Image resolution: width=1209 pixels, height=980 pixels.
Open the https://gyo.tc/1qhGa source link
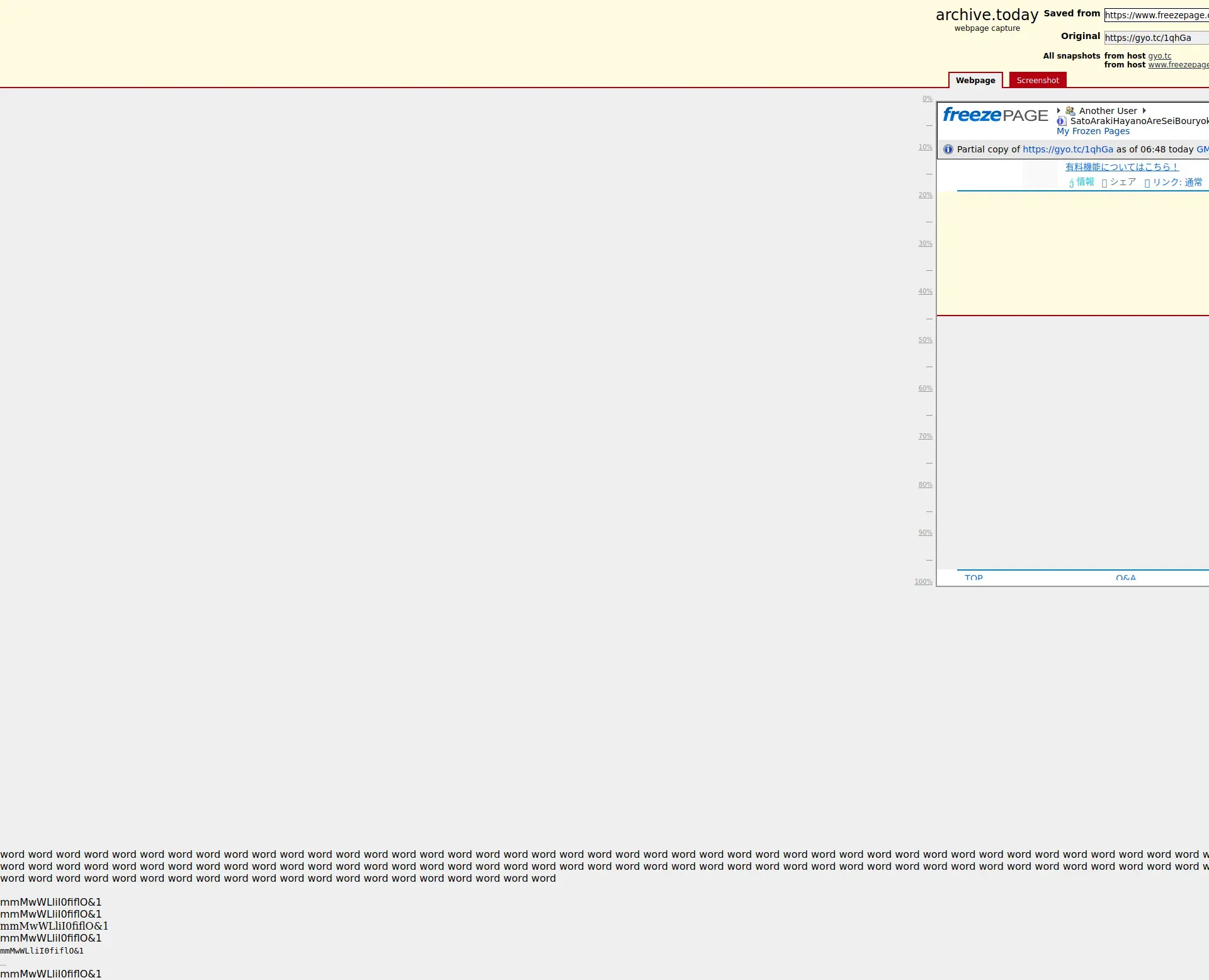[1067, 149]
